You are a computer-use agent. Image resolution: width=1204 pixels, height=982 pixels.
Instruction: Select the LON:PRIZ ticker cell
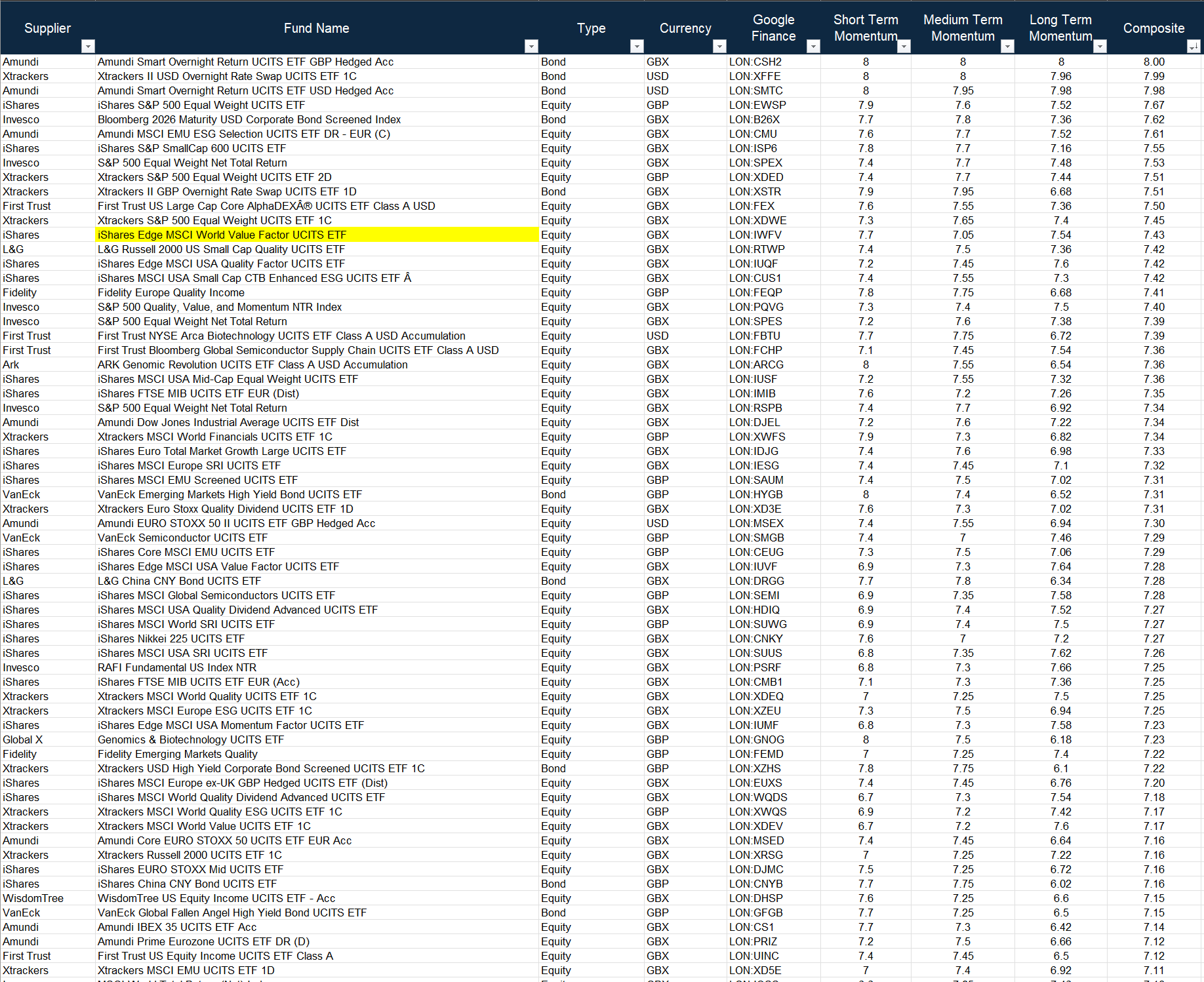click(773, 941)
